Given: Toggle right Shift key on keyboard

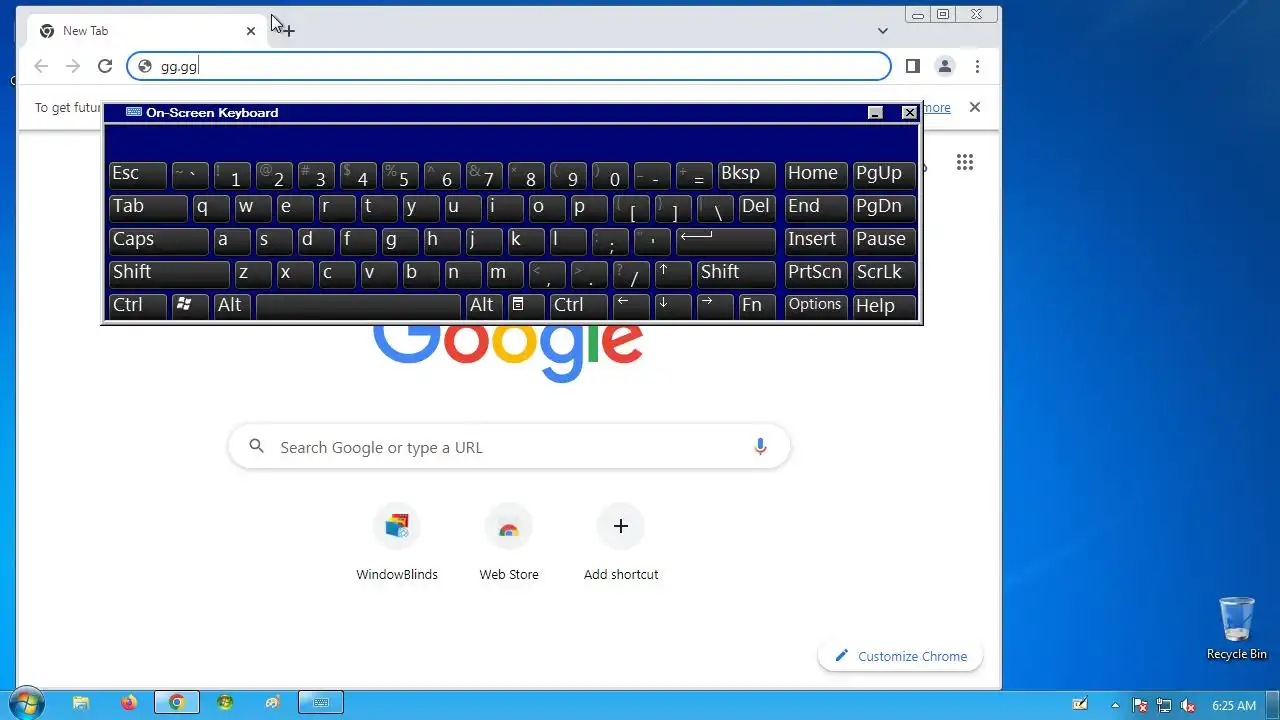Looking at the screenshot, I should pyautogui.click(x=736, y=274).
